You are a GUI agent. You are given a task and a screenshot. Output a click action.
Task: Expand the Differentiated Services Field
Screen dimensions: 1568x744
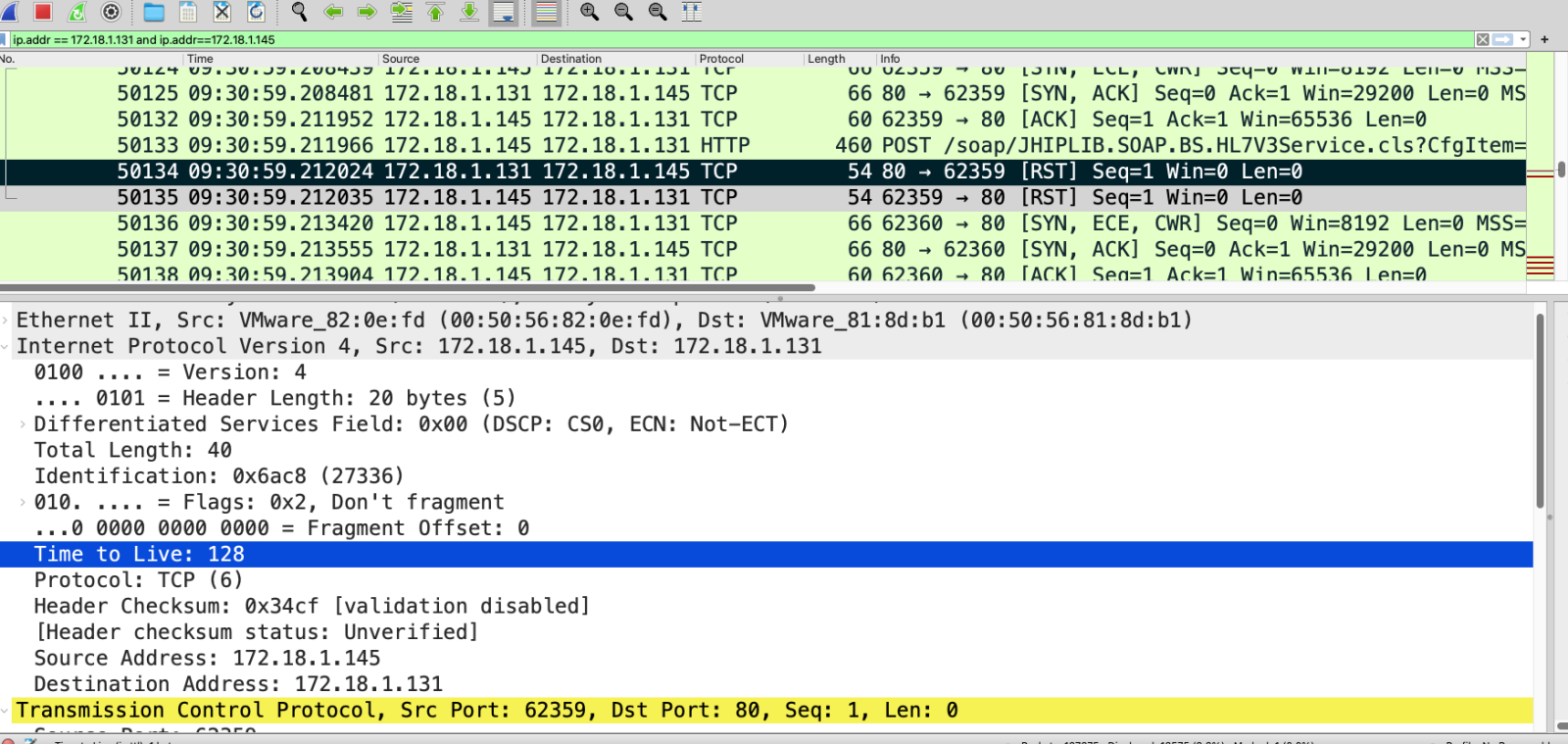23,424
